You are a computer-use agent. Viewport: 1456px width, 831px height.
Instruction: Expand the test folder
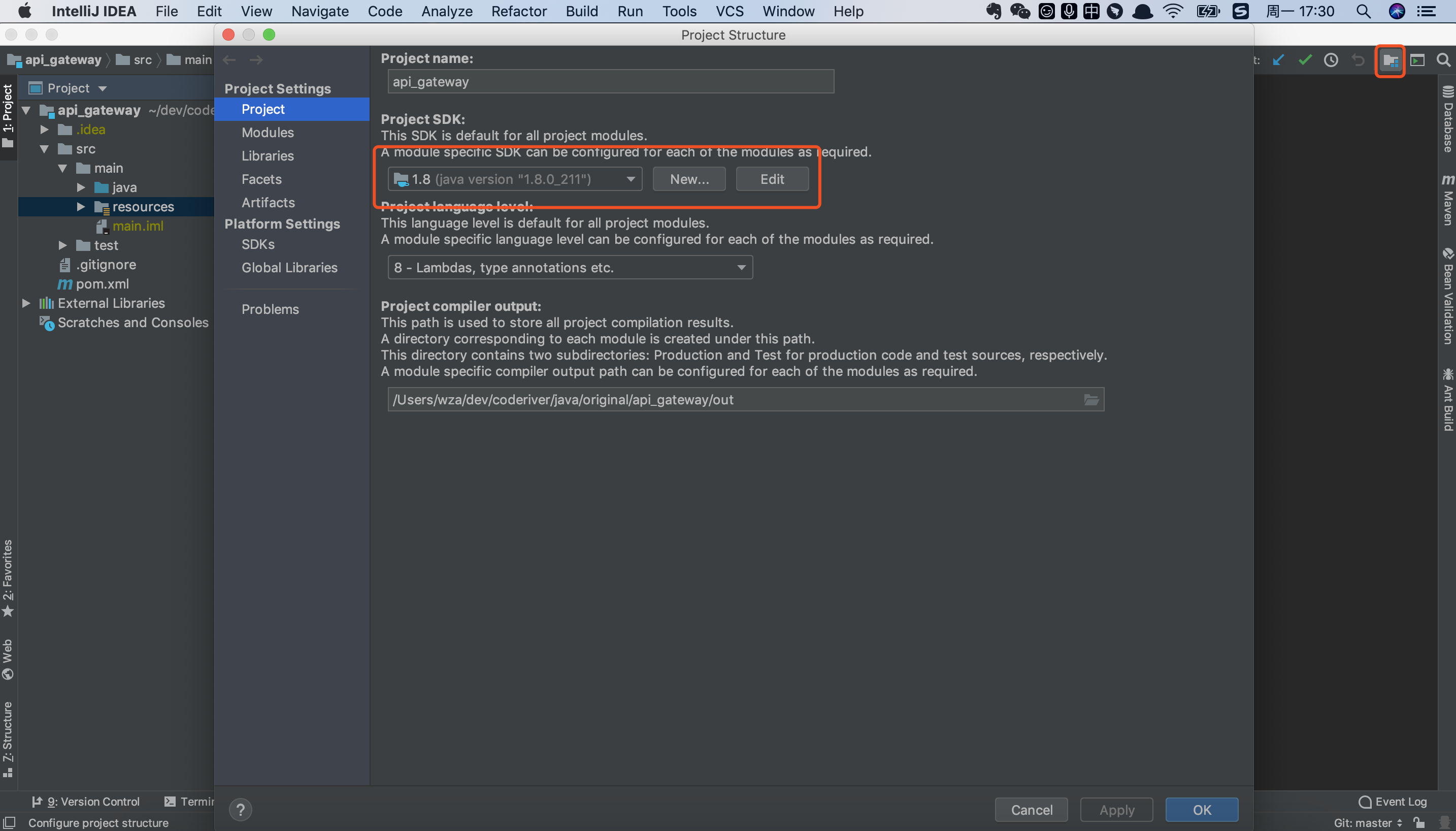point(63,245)
